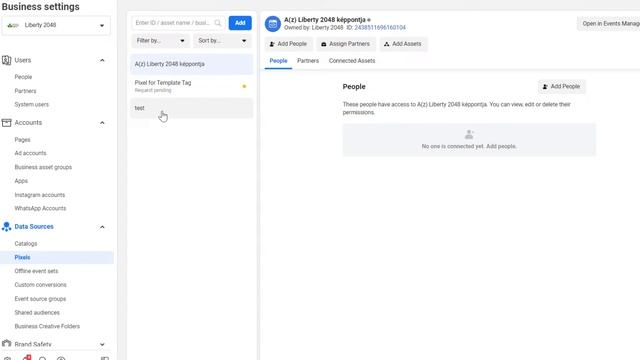Click the blue Add button
The image size is (640, 360).
coord(240,23)
